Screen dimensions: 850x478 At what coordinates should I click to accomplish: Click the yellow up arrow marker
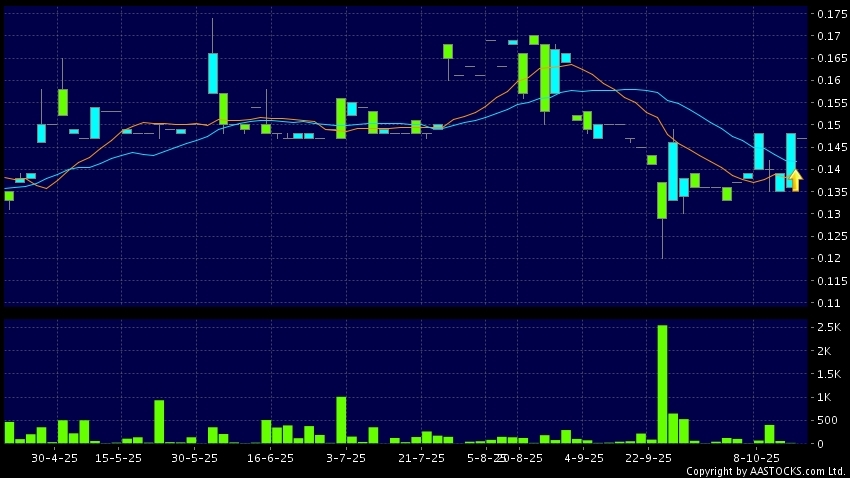pyautogui.click(x=795, y=180)
